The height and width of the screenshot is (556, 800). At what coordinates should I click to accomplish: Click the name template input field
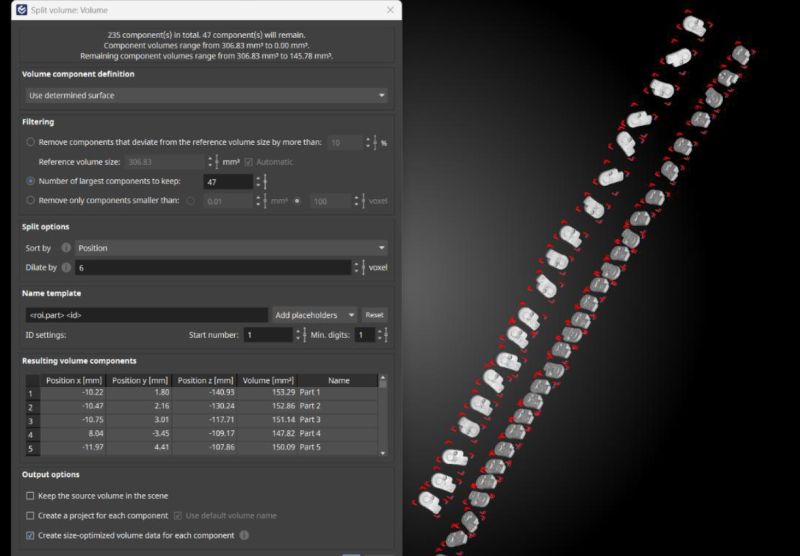[x=145, y=315]
